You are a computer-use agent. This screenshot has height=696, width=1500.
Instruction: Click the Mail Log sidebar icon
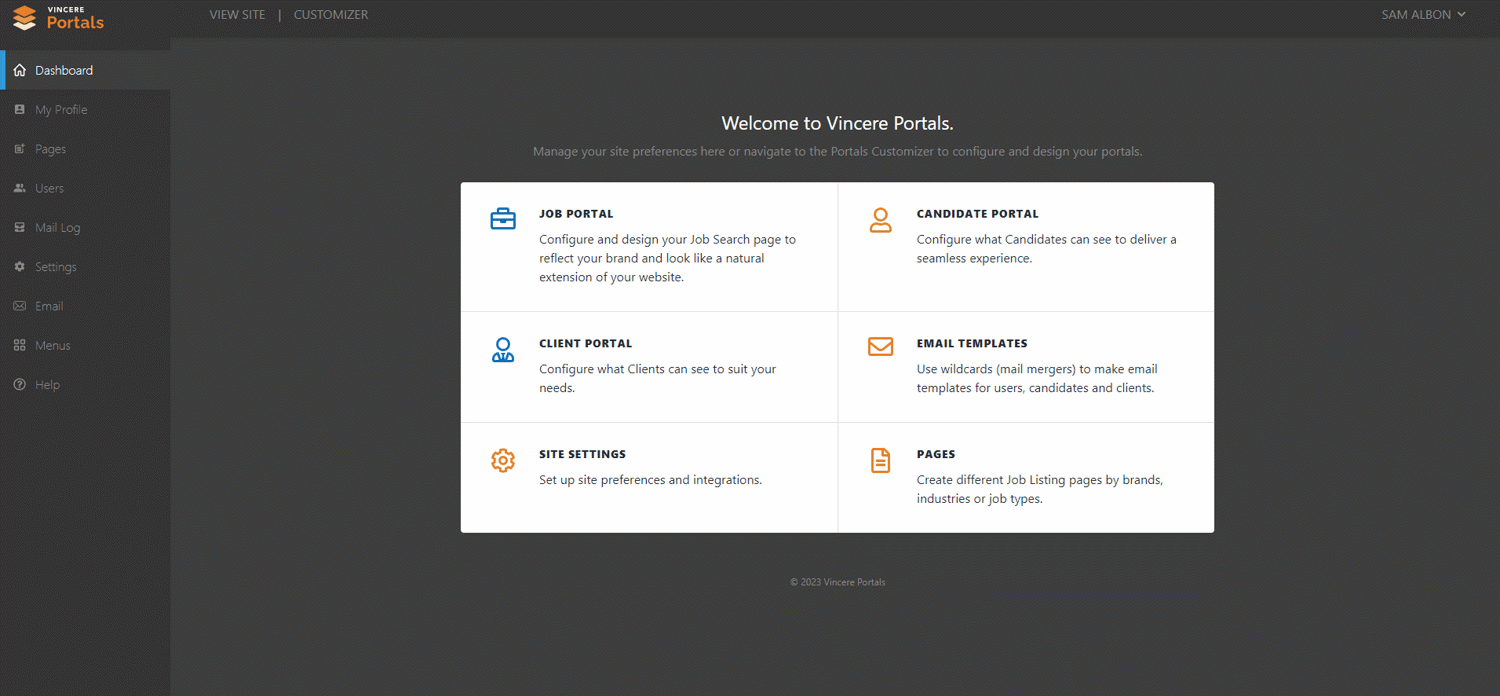tap(20, 227)
